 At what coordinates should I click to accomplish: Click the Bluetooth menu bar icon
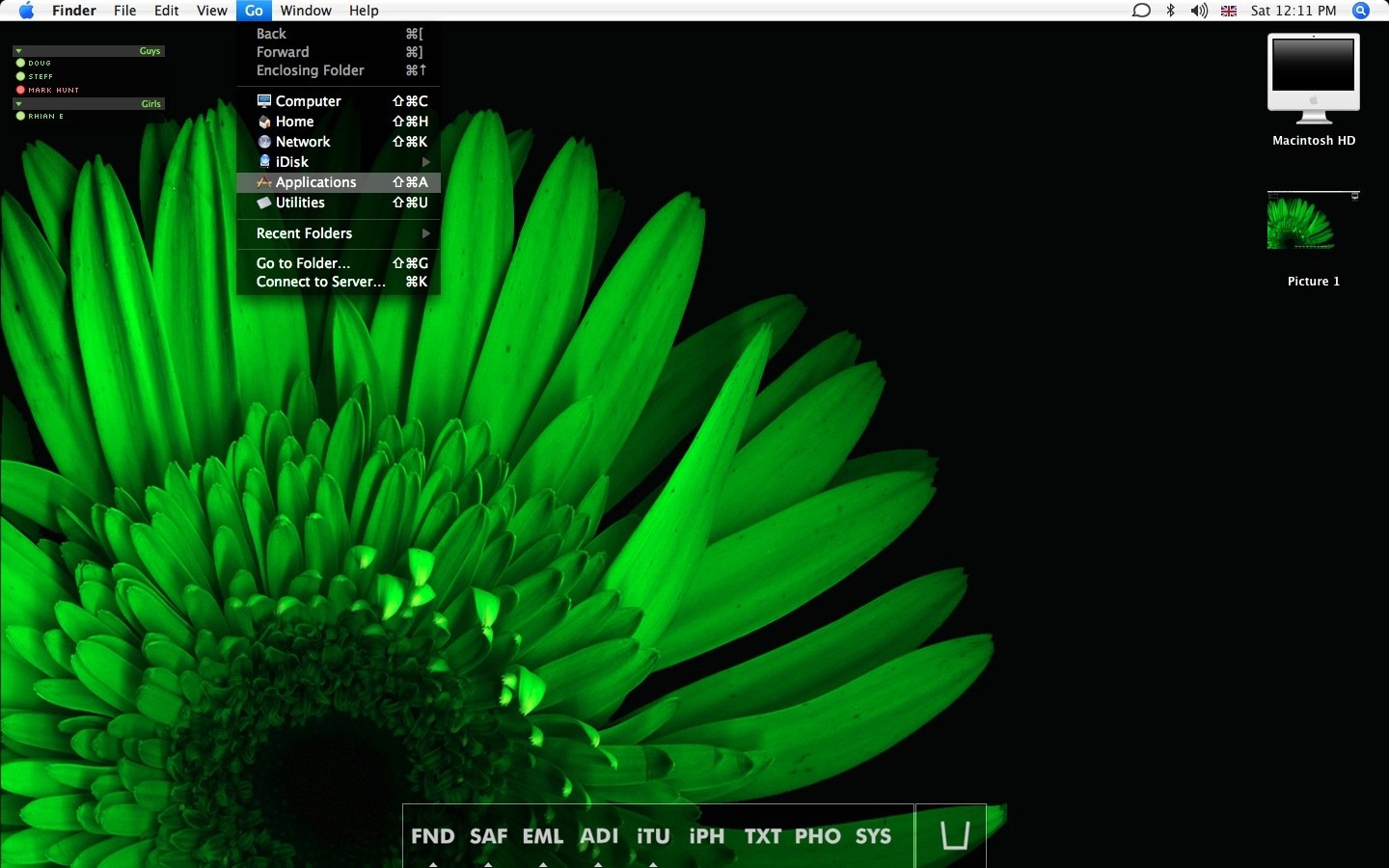1171,11
